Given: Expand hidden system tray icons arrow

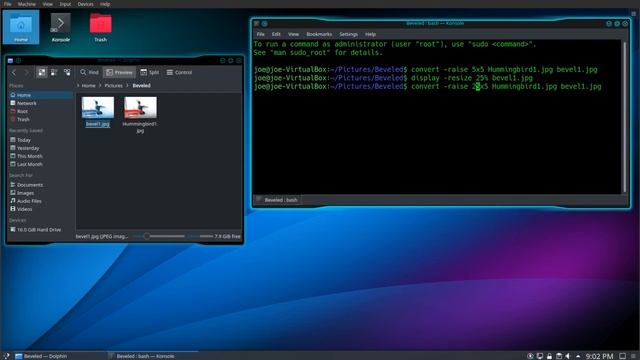Looking at the screenshot, I should pos(578,356).
